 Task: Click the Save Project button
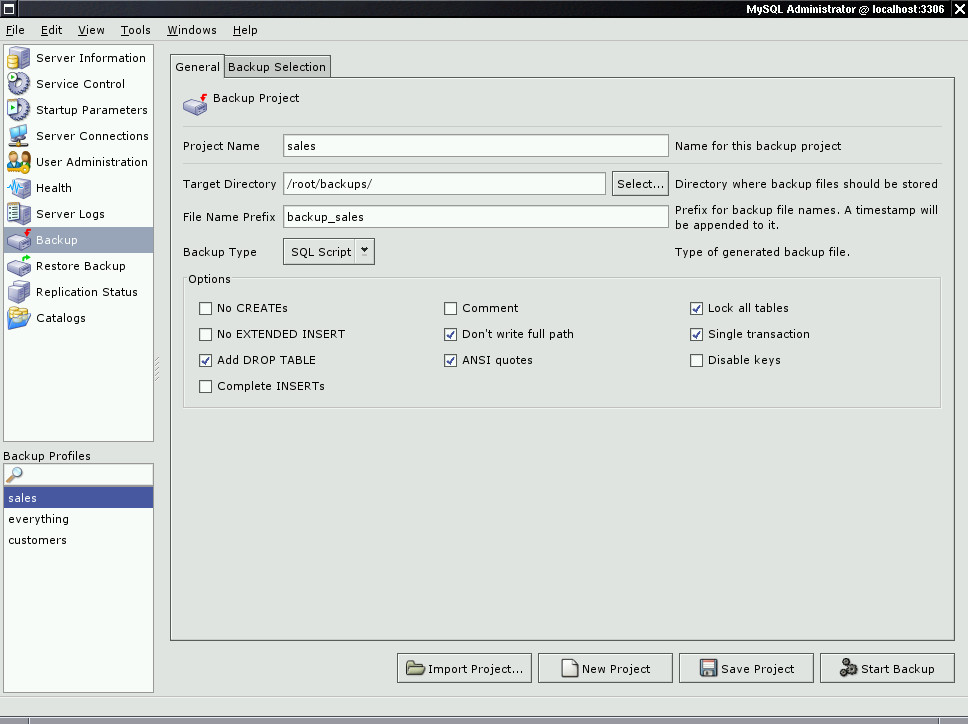(x=746, y=668)
